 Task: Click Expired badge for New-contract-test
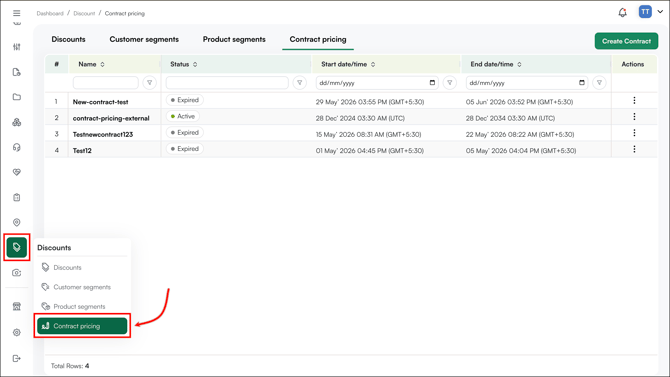pos(185,100)
